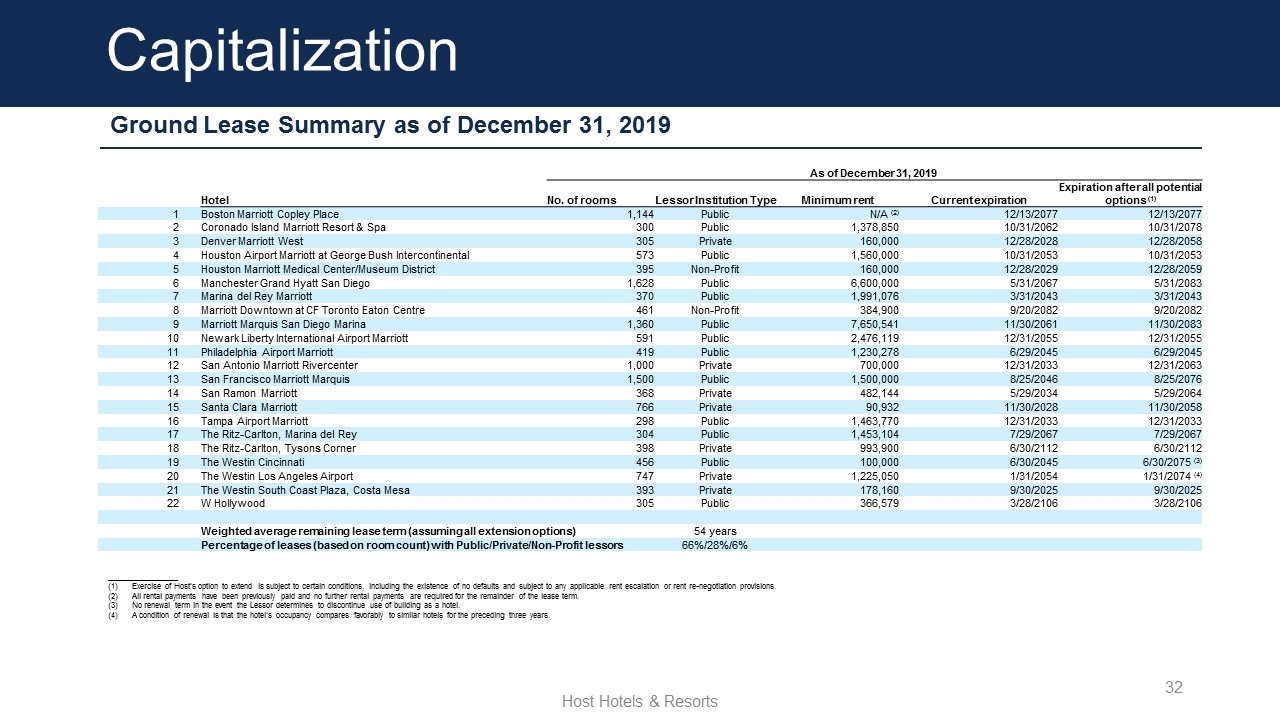1280x720 pixels.
Task: Click San Antonio Marriott Rivercenter
Action: 279,365
